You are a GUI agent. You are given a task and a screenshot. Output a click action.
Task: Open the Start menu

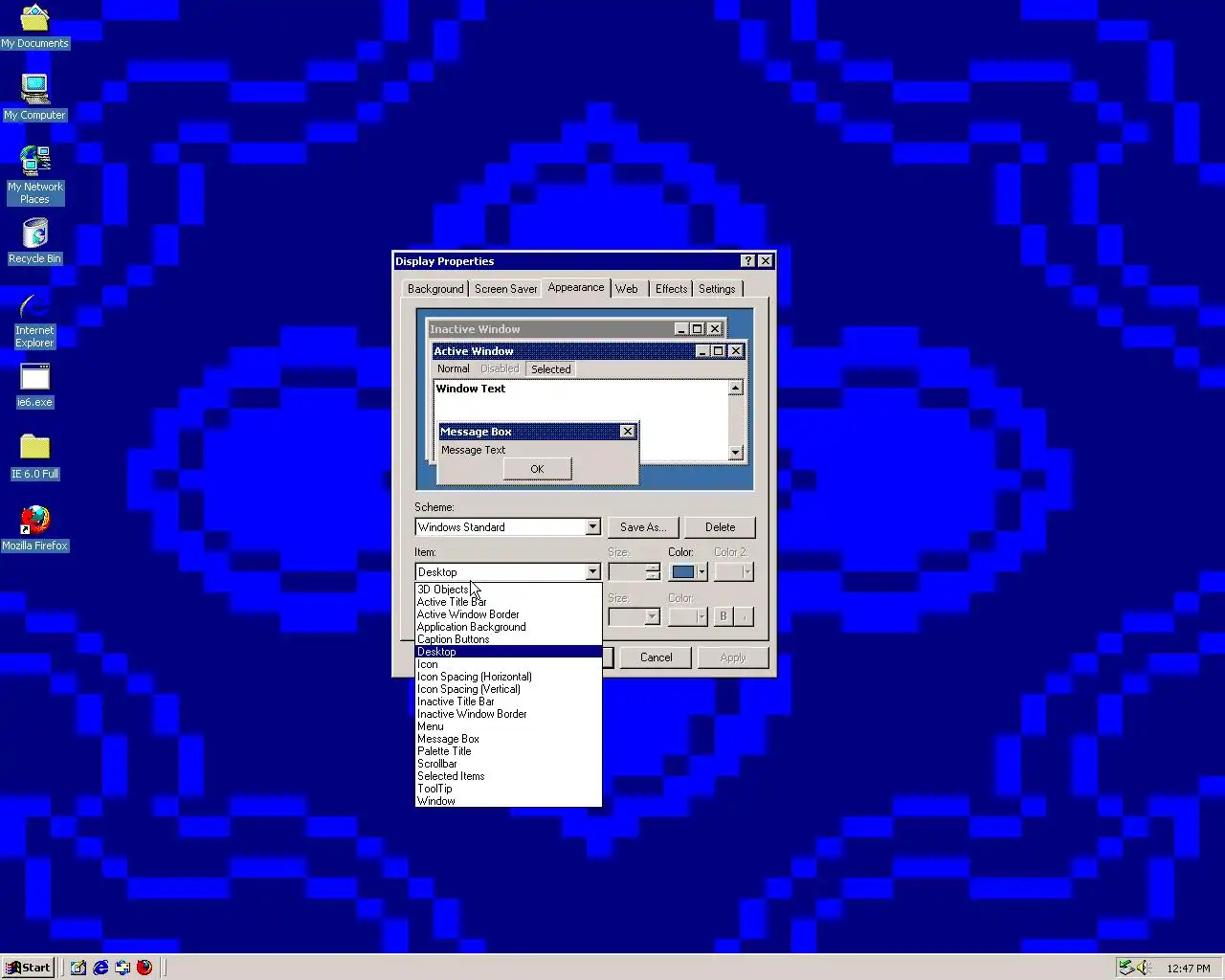click(x=28, y=968)
